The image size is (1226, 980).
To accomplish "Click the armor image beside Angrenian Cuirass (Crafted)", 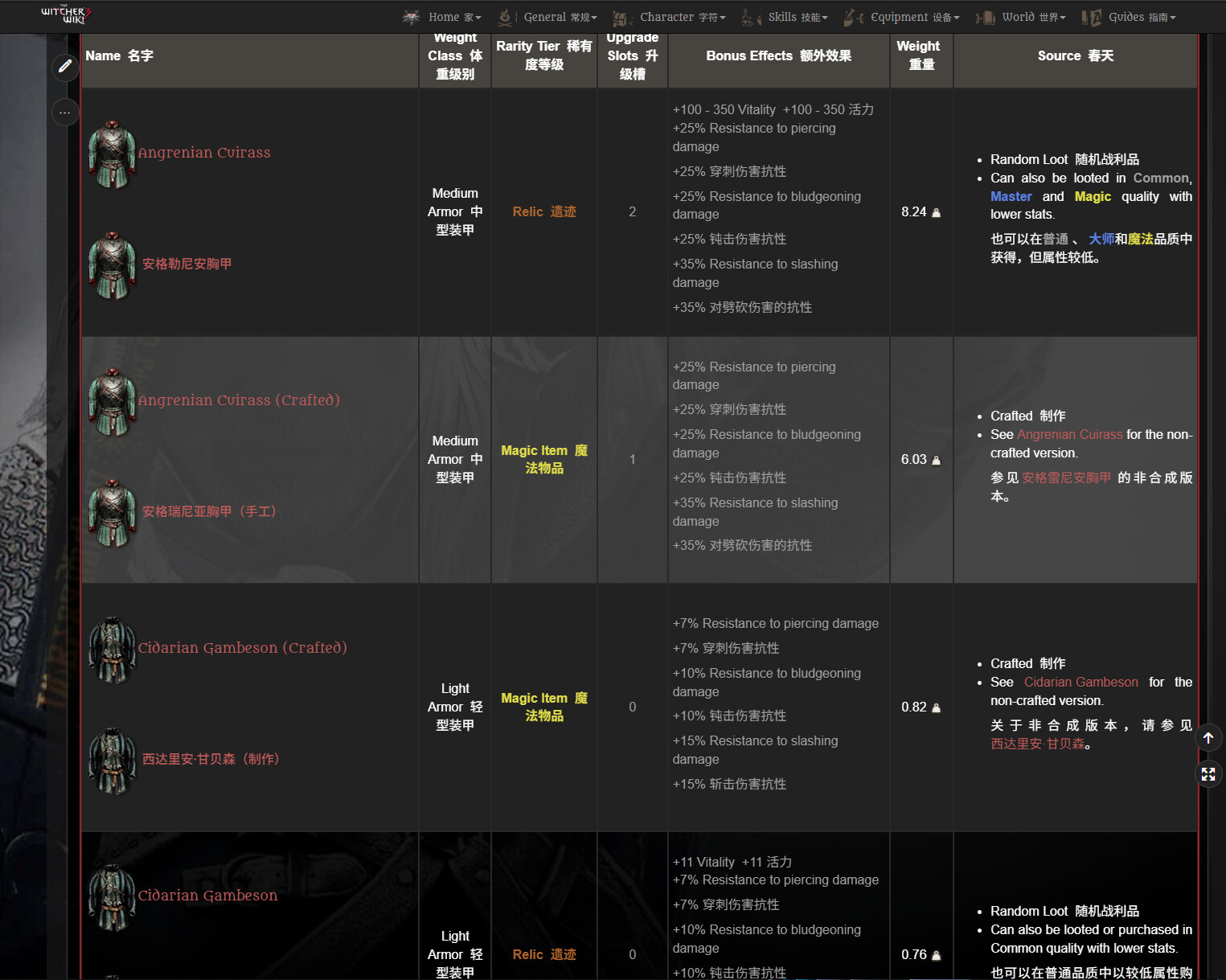I will point(112,402).
